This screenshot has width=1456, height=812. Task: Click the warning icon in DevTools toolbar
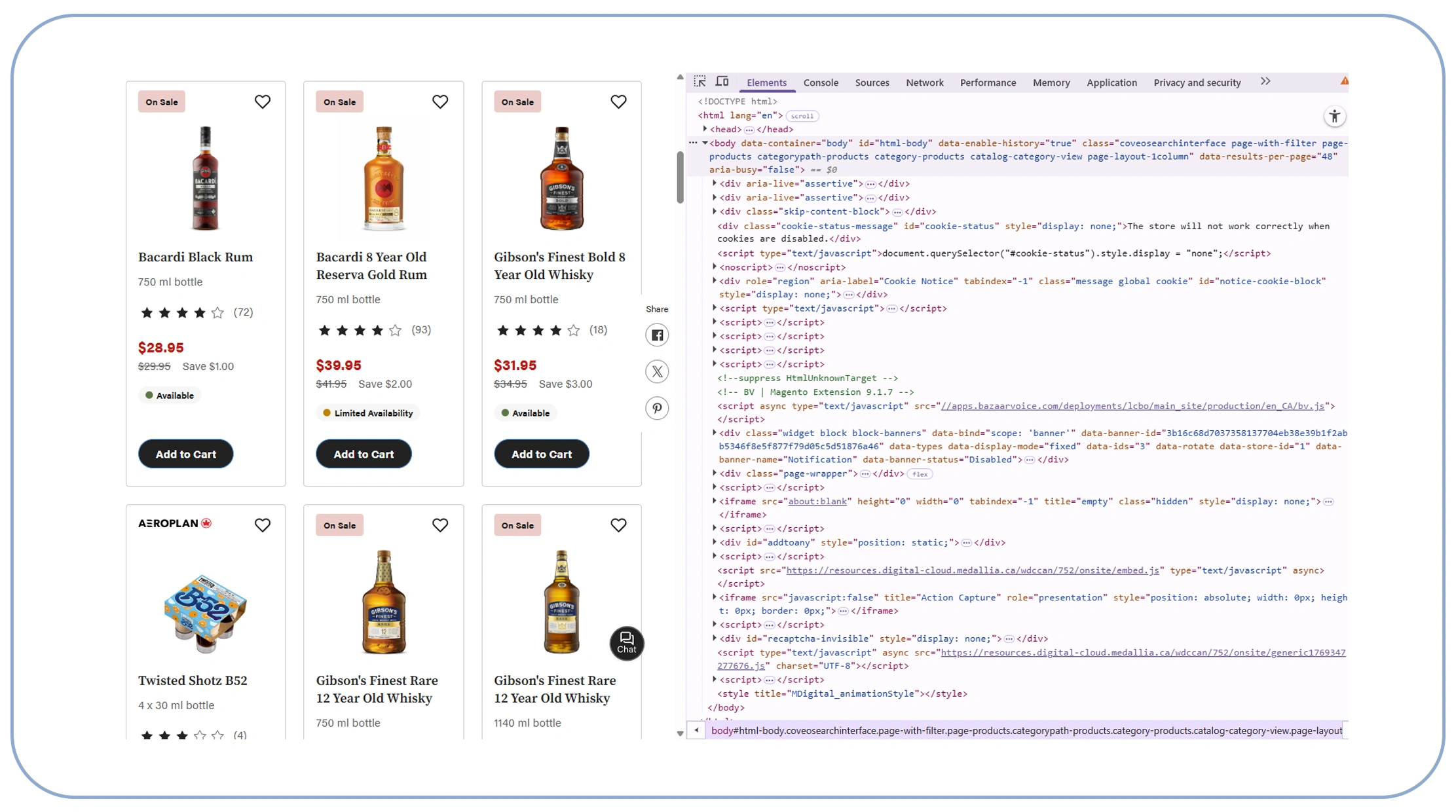point(1344,81)
